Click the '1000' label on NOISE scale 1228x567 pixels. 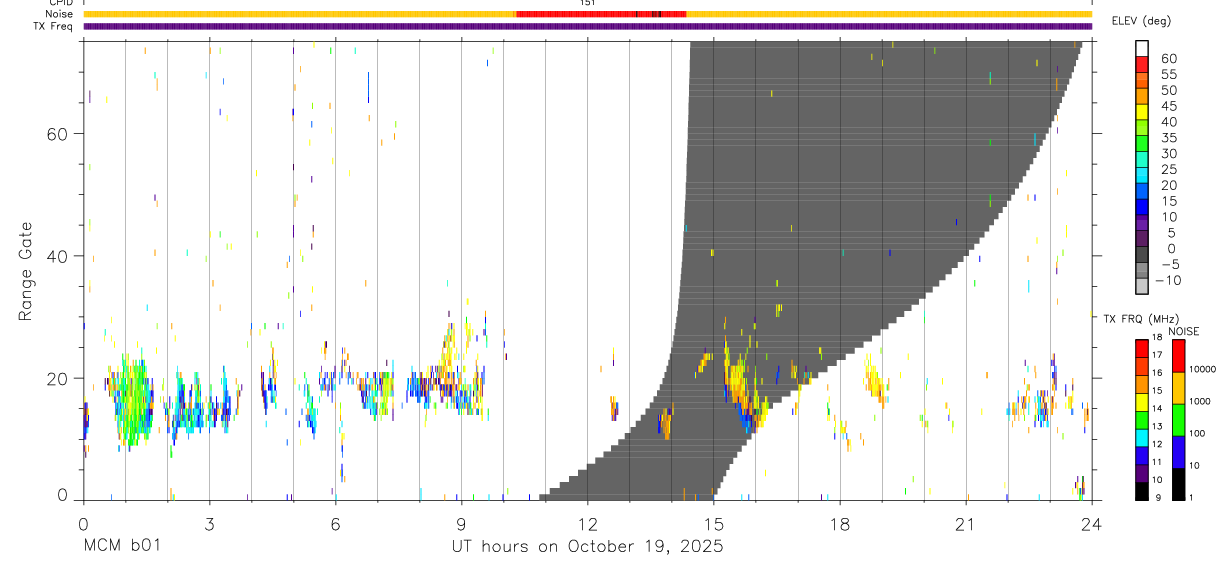[x=1202, y=401]
